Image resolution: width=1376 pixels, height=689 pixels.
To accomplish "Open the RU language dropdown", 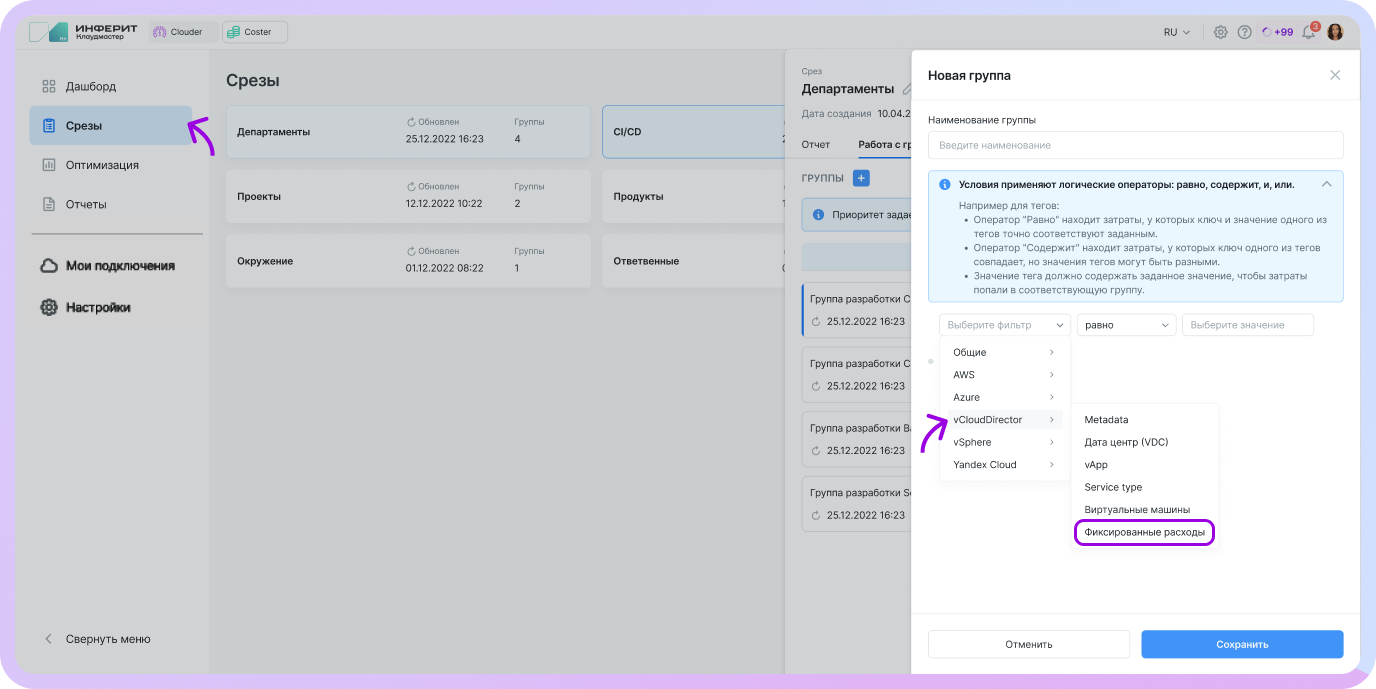I will 1176,32.
